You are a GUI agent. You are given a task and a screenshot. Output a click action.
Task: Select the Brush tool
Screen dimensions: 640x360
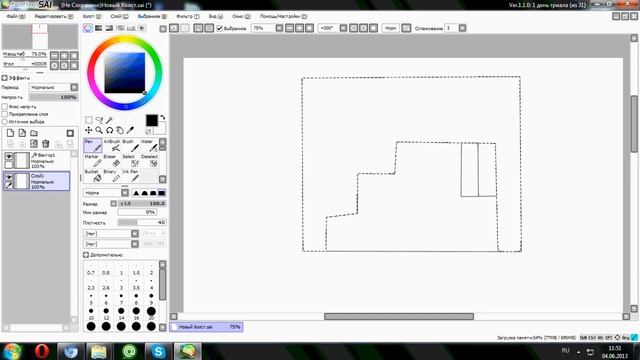coord(130,145)
